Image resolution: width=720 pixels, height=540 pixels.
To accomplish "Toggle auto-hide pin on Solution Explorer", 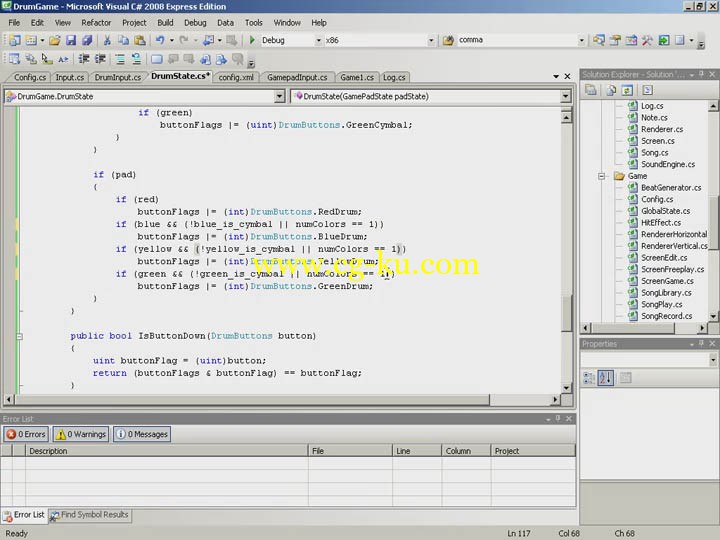I will pos(702,74).
